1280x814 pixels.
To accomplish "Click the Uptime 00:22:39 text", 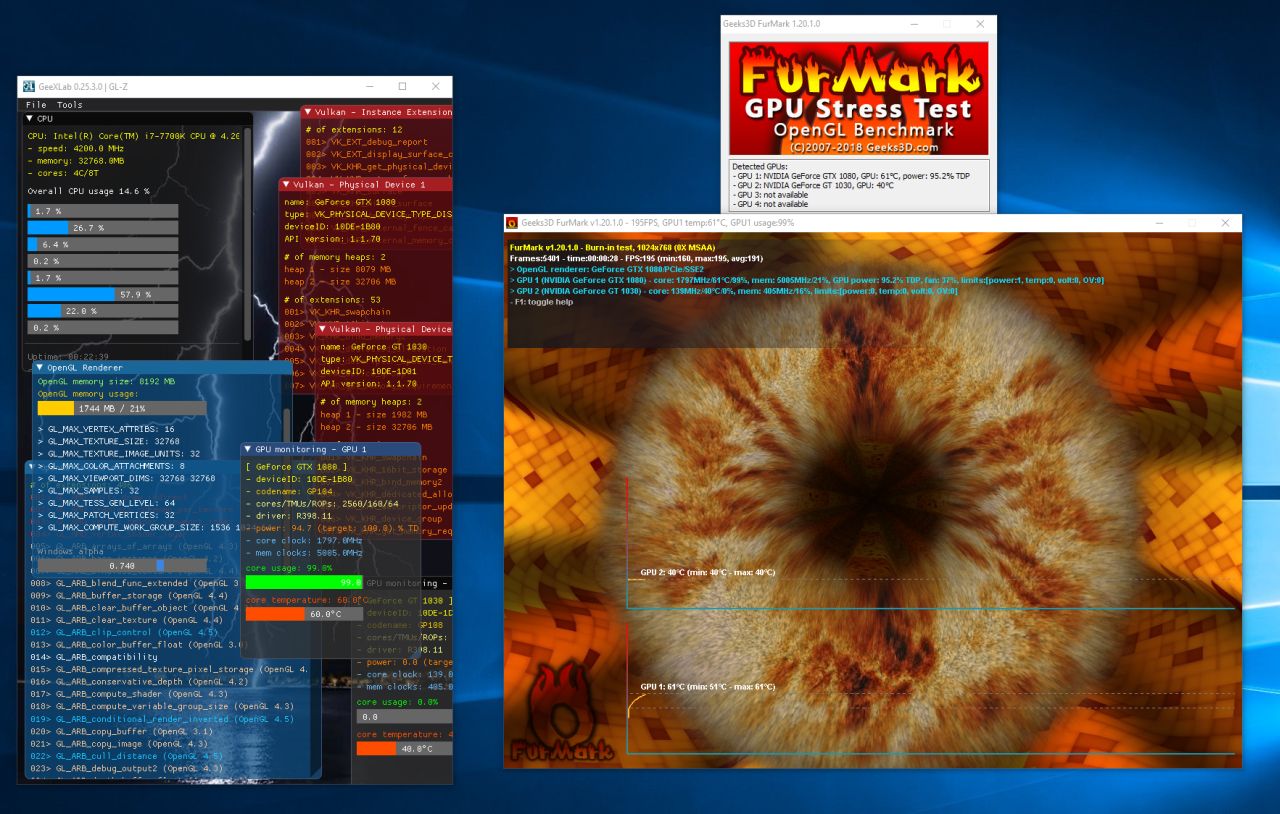I will pyautogui.click(x=68, y=356).
